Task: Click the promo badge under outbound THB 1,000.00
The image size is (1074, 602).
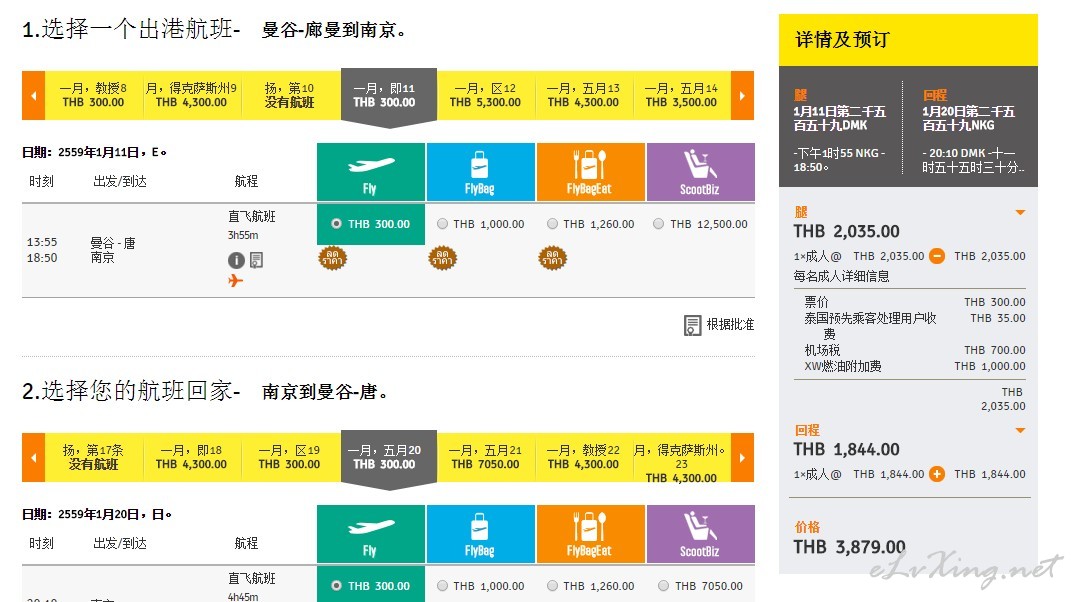Action: 442,258
